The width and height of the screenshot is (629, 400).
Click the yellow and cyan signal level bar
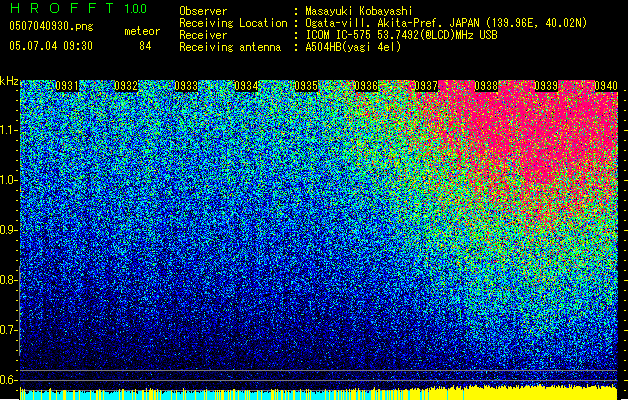tap(319, 392)
